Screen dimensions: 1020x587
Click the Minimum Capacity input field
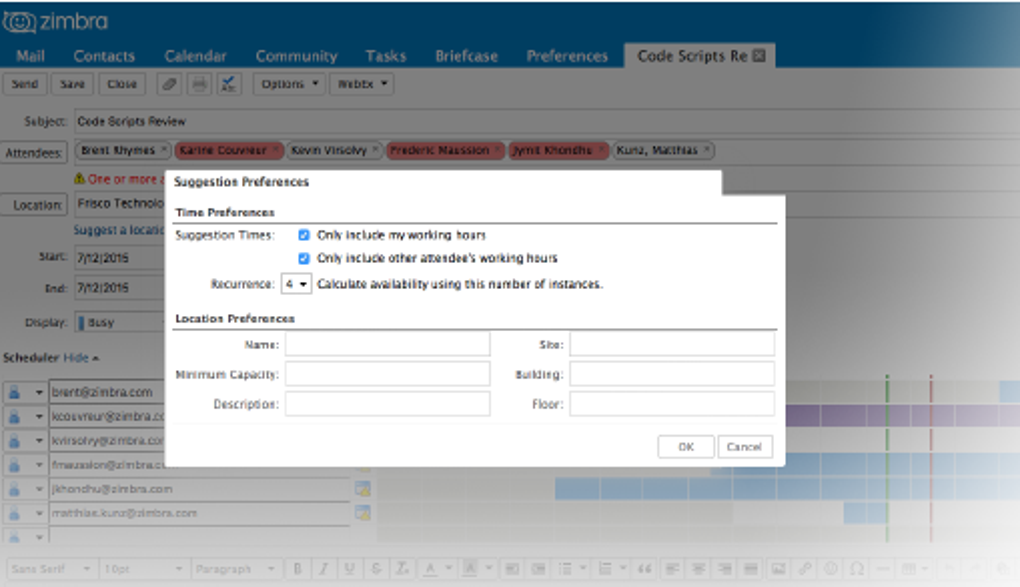pyautogui.click(x=387, y=374)
